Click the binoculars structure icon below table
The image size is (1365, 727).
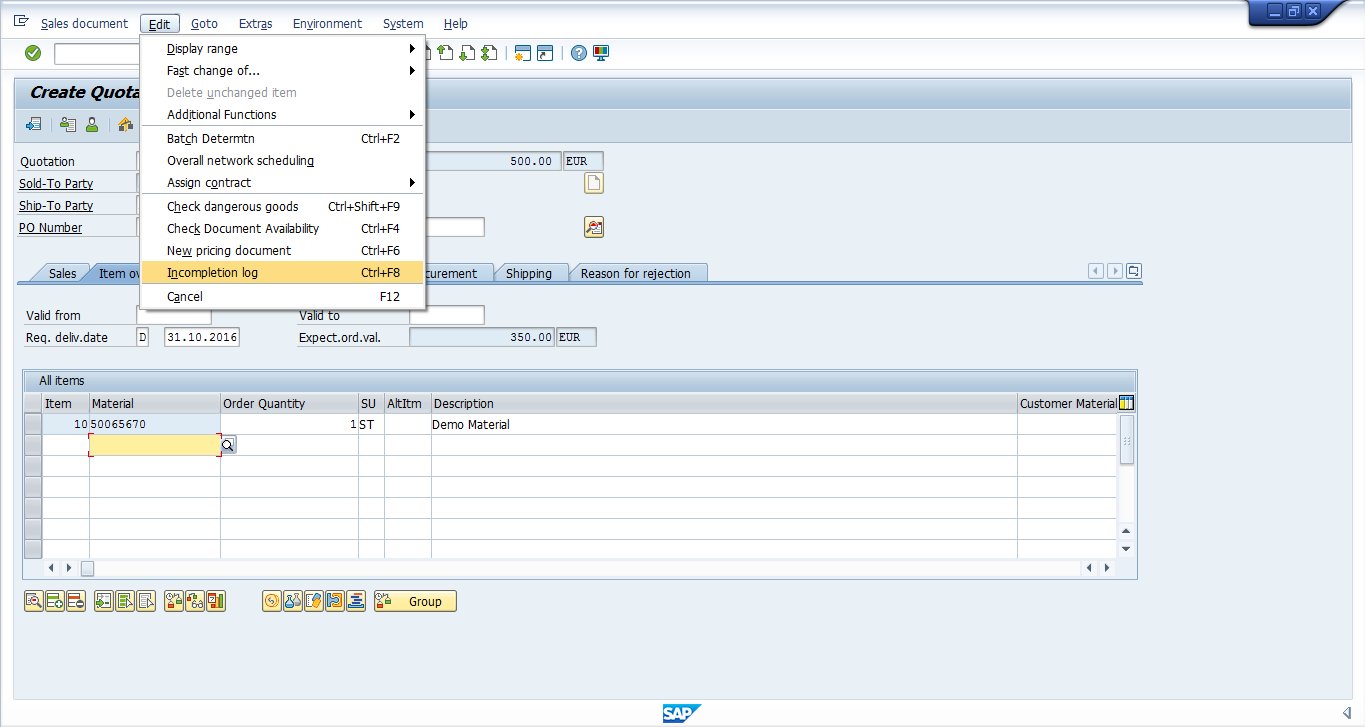pos(195,601)
